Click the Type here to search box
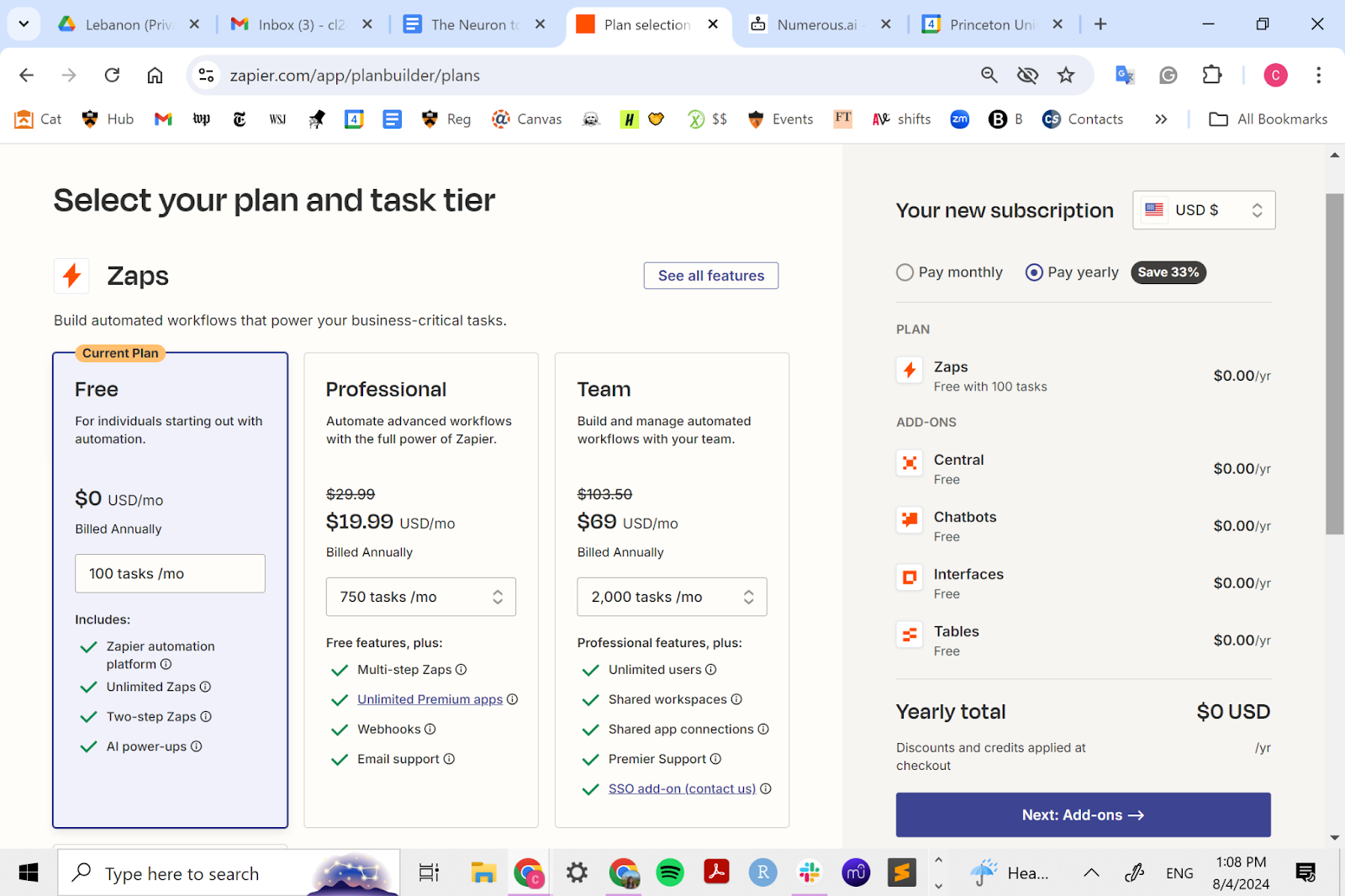 (x=229, y=873)
